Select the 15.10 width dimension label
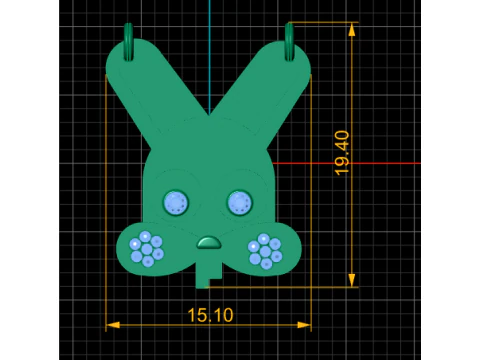The image size is (480, 360). [x=210, y=315]
